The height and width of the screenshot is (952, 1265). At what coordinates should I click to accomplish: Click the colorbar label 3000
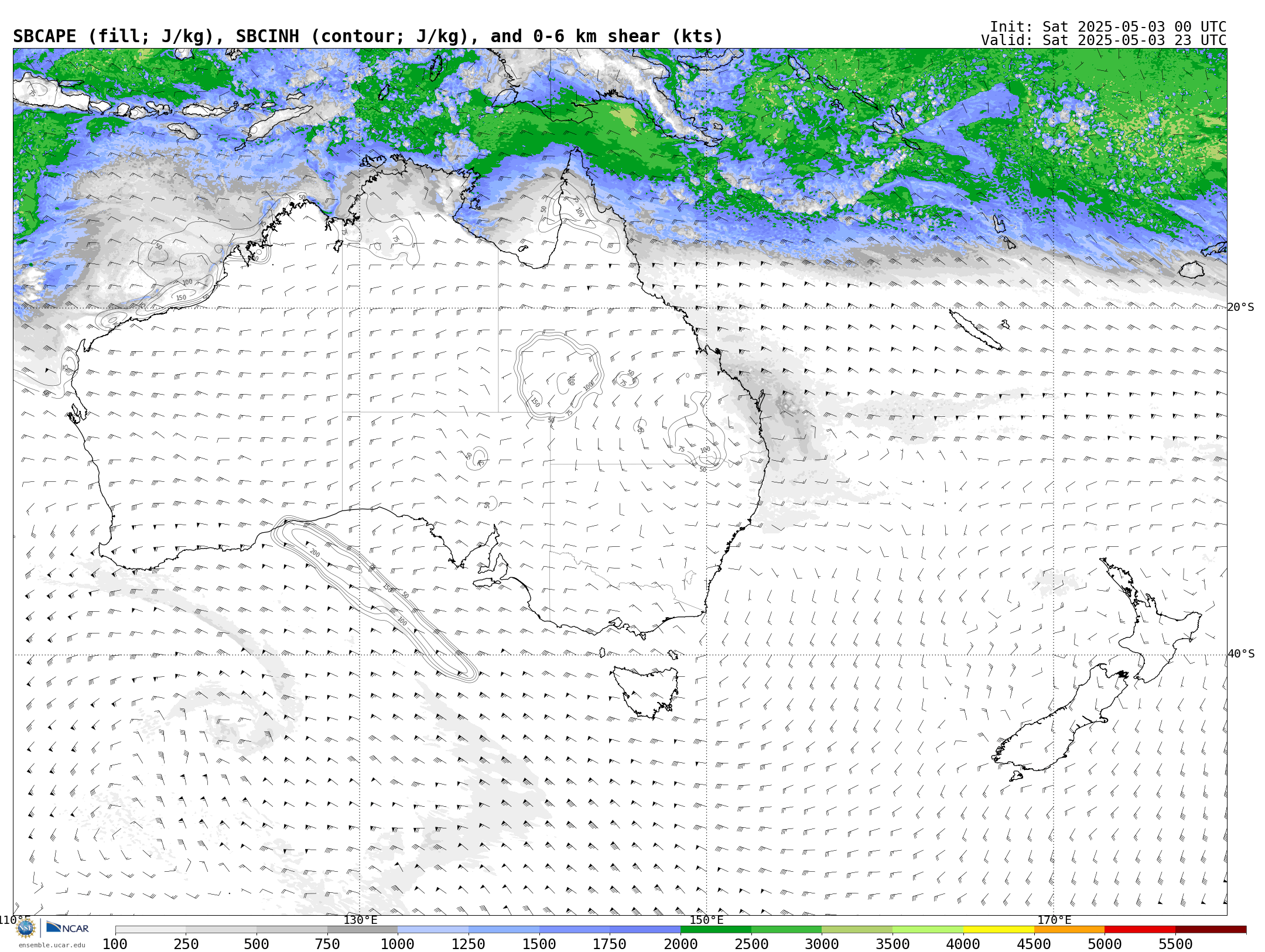822,944
